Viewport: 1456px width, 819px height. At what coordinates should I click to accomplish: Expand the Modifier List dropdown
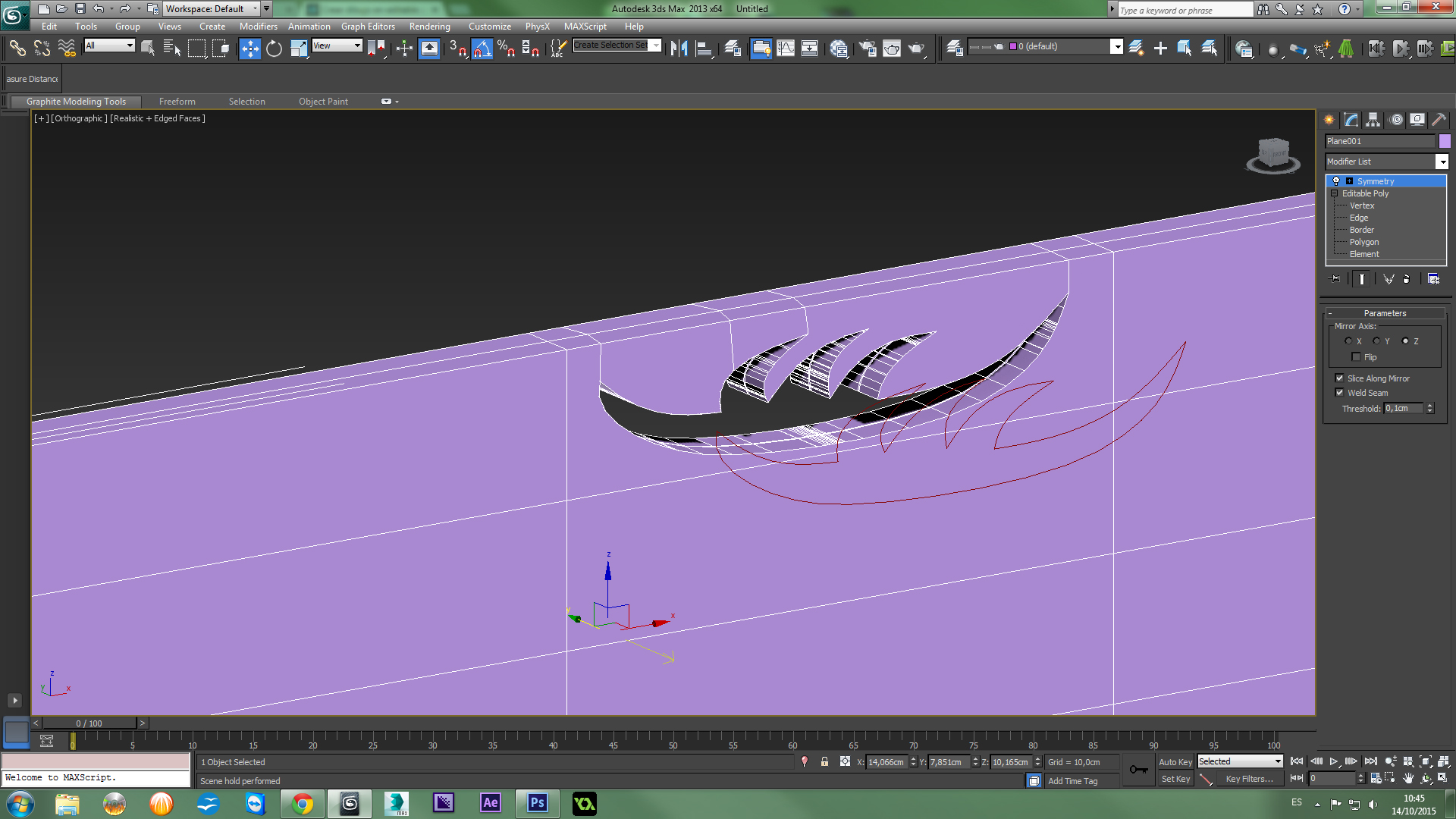(1442, 162)
